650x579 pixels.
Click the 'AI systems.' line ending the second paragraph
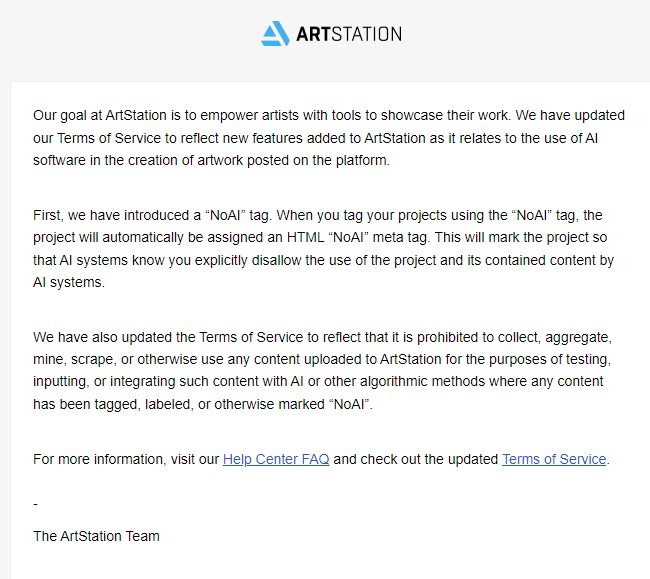coord(69,282)
